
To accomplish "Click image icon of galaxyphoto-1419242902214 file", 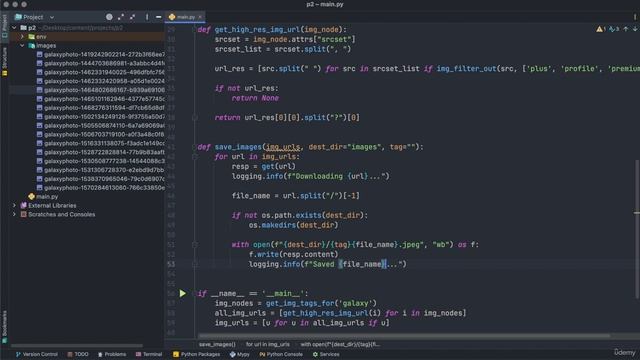I will point(40,54).
